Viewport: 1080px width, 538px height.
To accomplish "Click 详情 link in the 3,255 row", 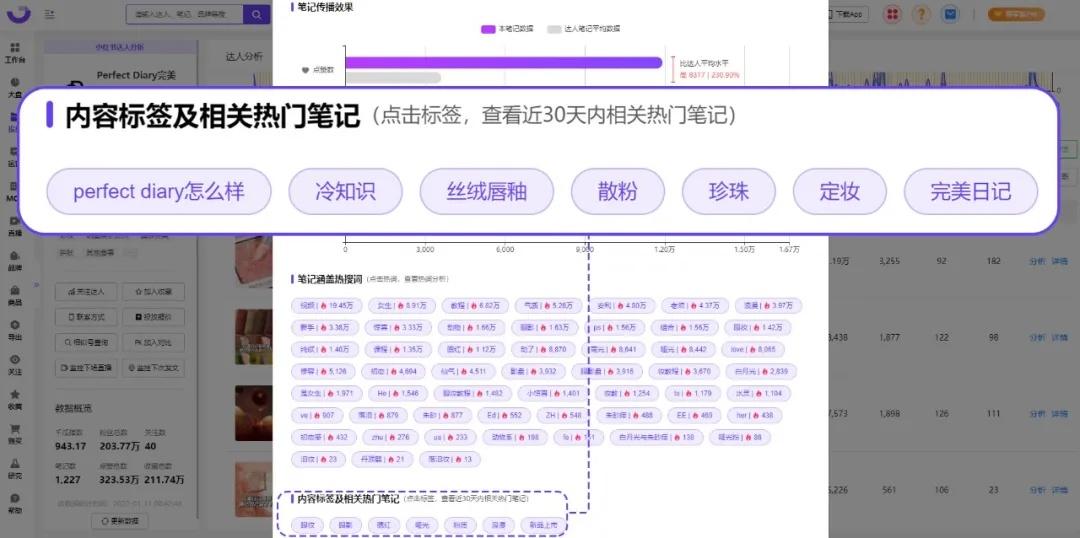I will click(x=1059, y=261).
